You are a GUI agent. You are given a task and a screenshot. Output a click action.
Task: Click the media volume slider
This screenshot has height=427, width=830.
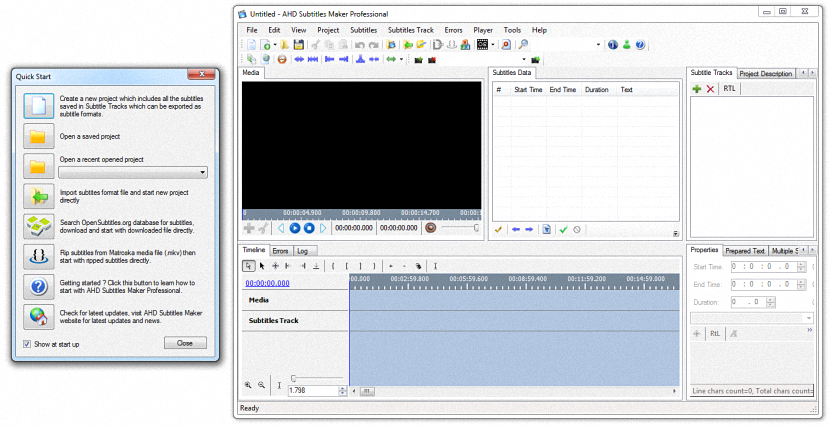[460, 228]
